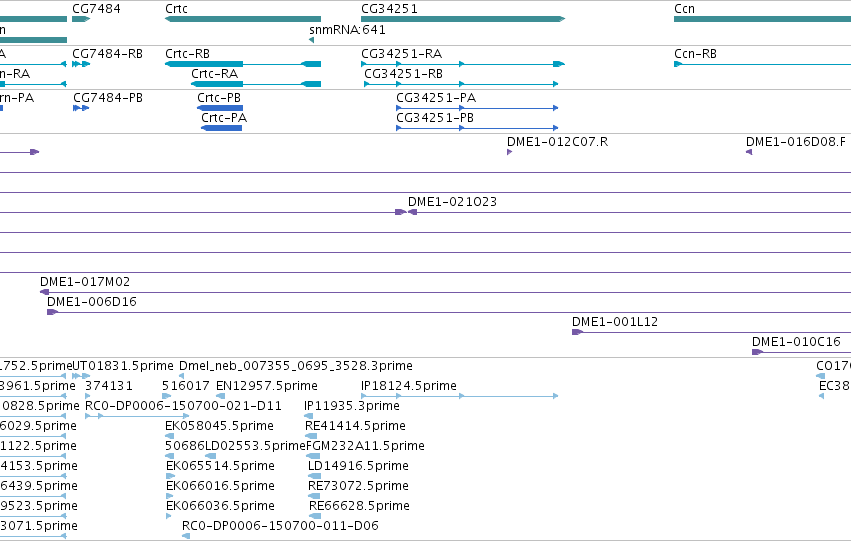
Task: Click the EN12957.5prime EST label
Action: pos(266,386)
